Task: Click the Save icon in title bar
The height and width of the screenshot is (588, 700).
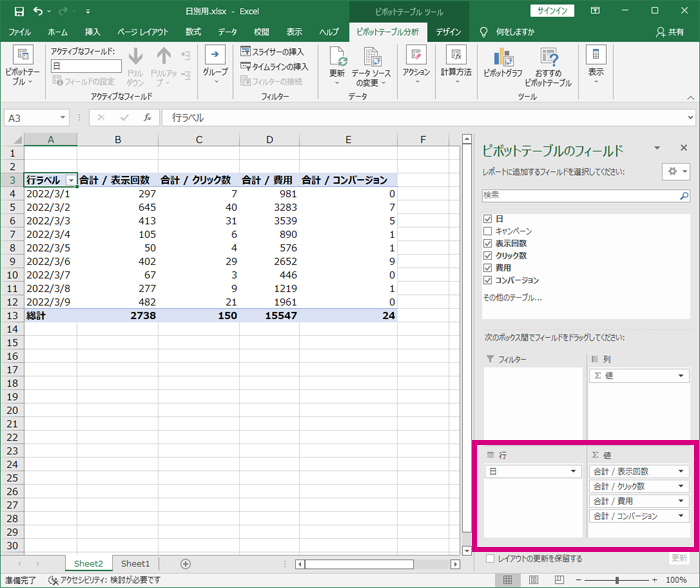Action: tap(19, 11)
